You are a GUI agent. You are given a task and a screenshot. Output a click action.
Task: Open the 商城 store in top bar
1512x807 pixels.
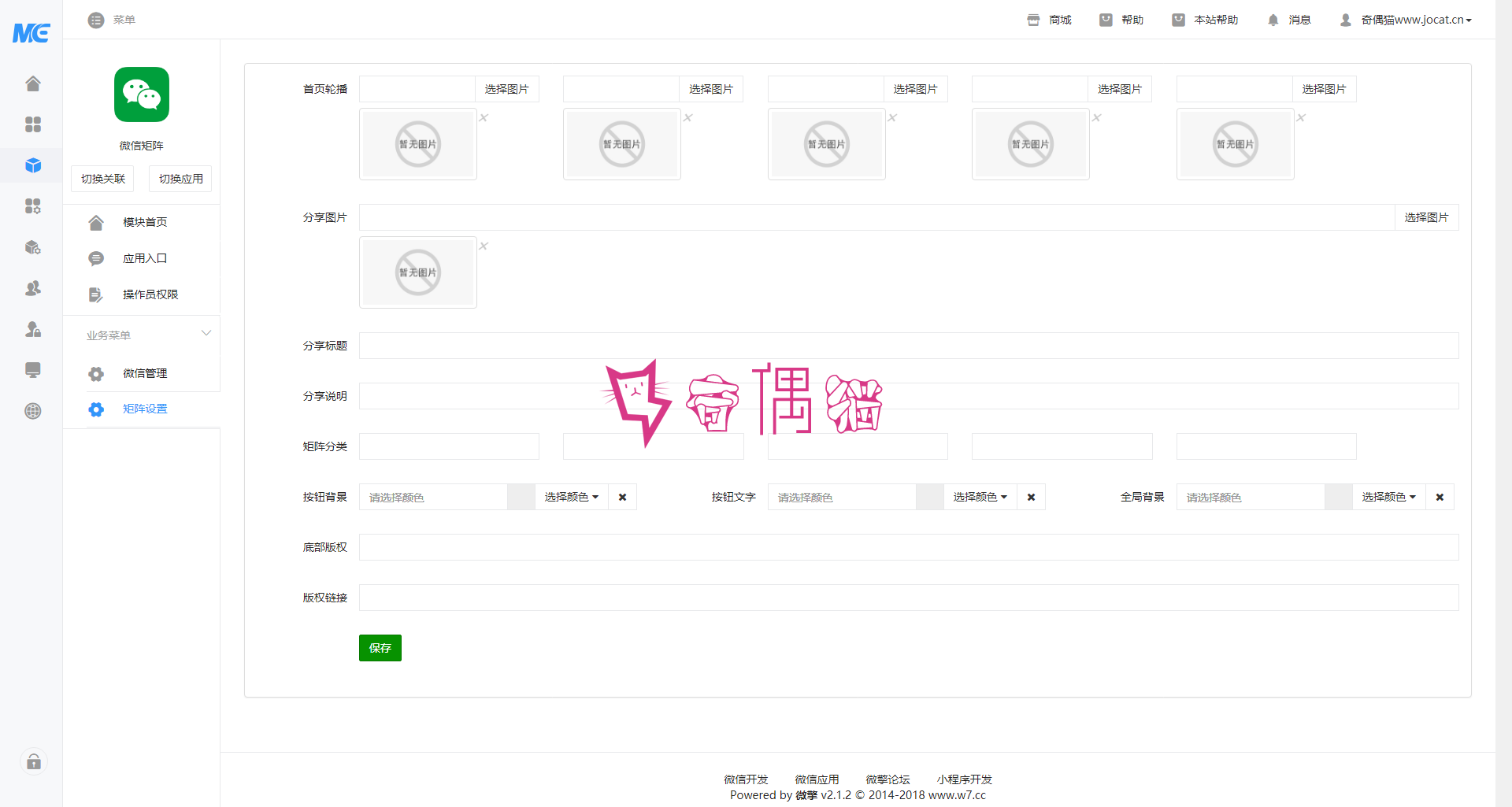click(1049, 20)
